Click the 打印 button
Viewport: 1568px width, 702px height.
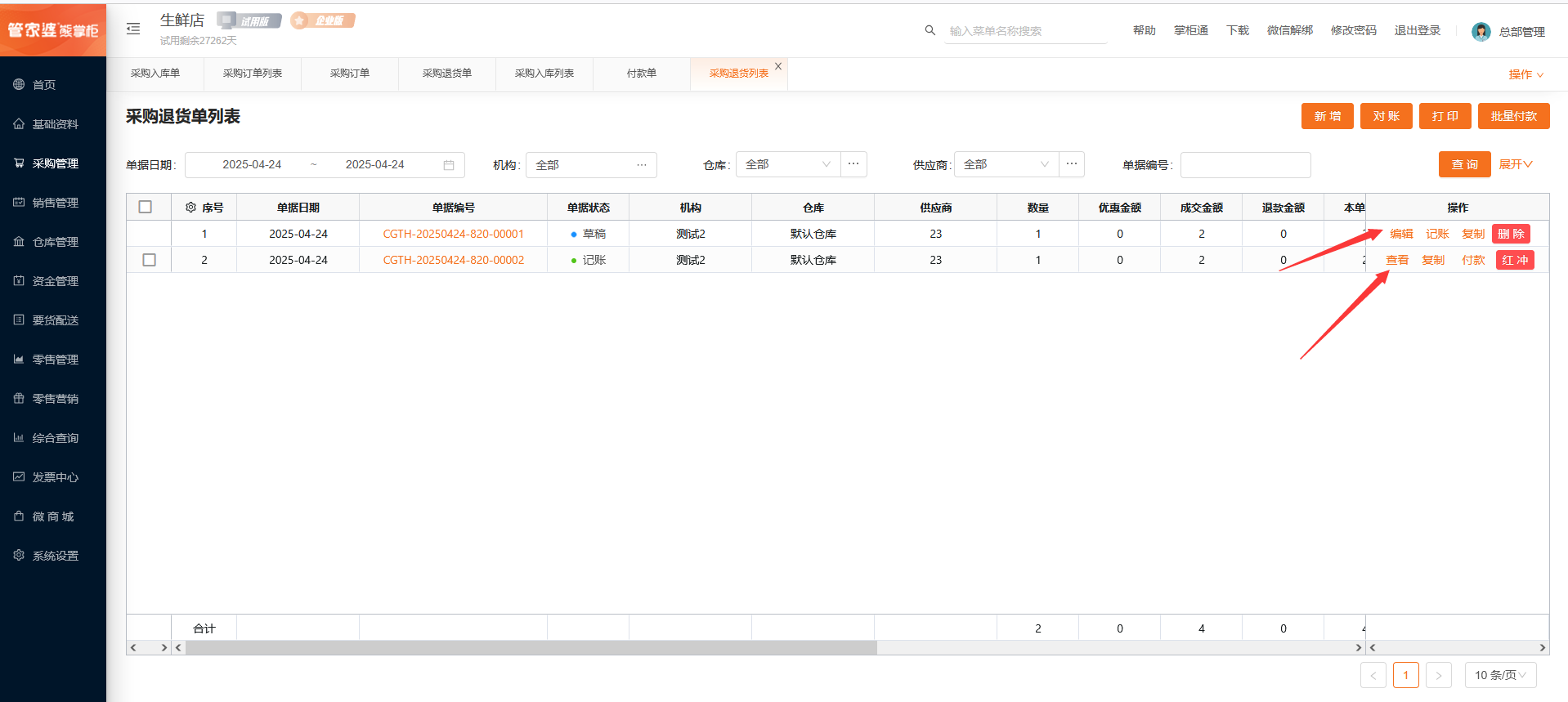(1445, 116)
